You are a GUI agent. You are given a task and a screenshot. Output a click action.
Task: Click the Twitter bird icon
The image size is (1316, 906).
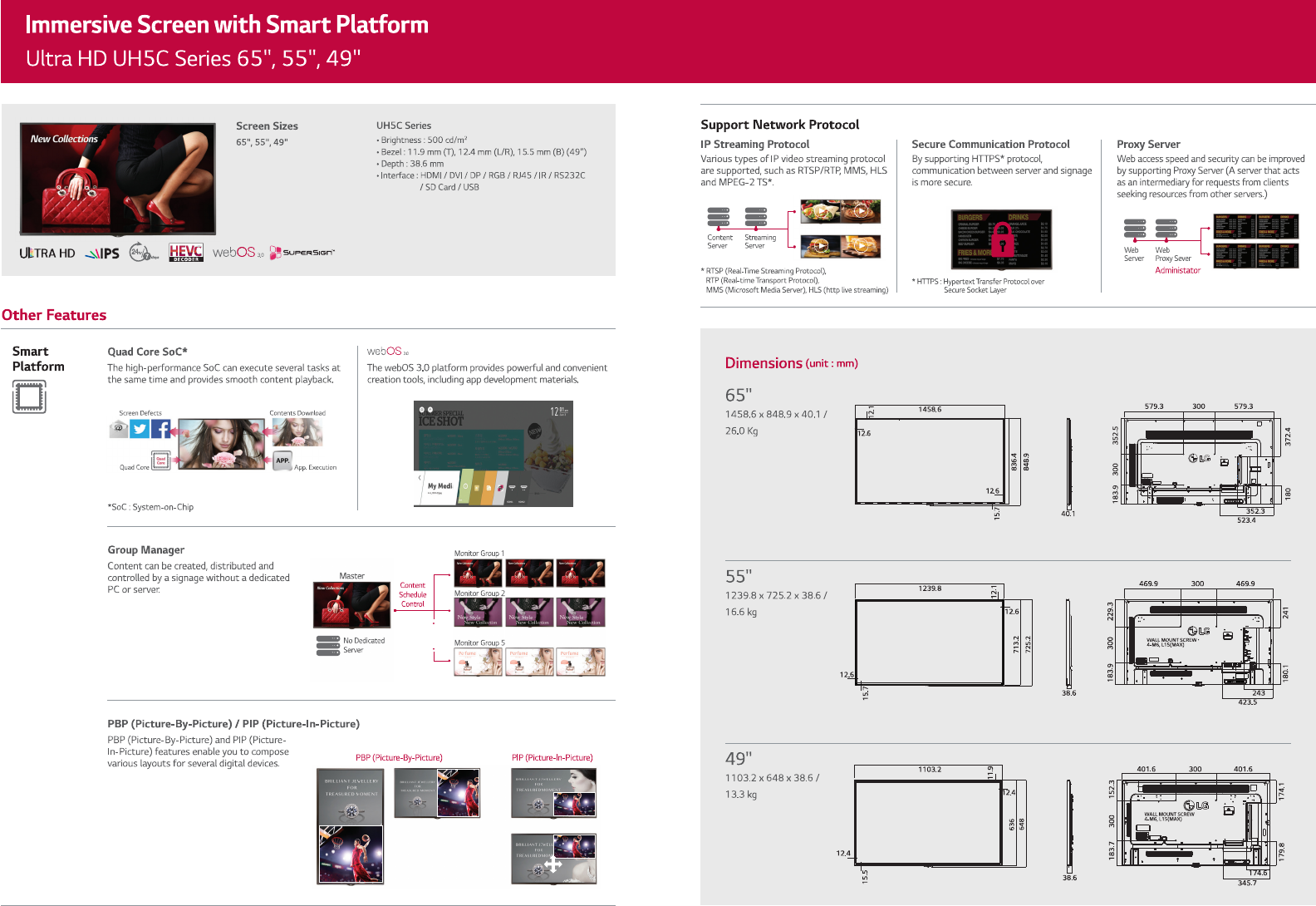point(140,429)
